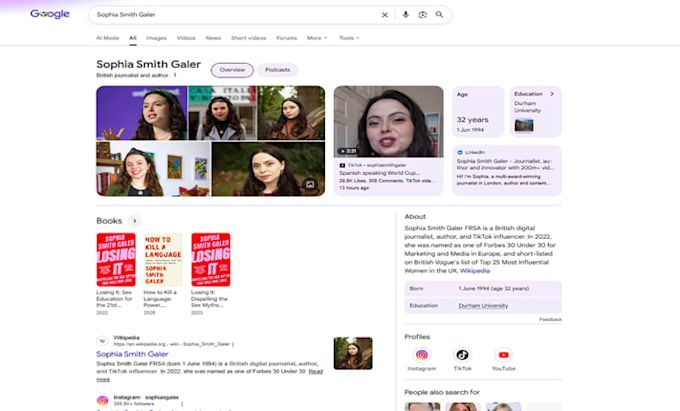Open the Instagram profile icon
This screenshot has width=680, height=411.
point(422,355)
